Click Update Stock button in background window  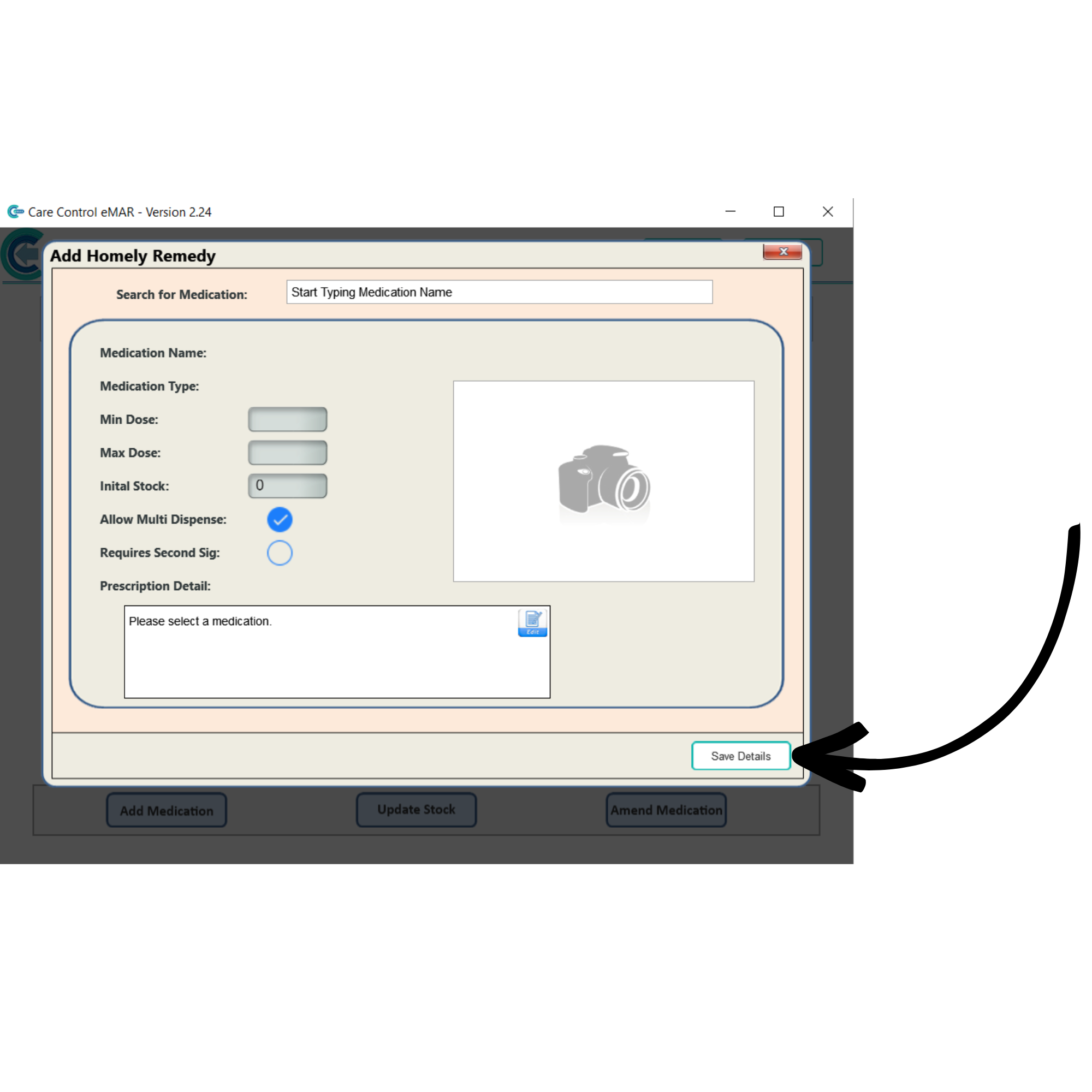(417, 810)
